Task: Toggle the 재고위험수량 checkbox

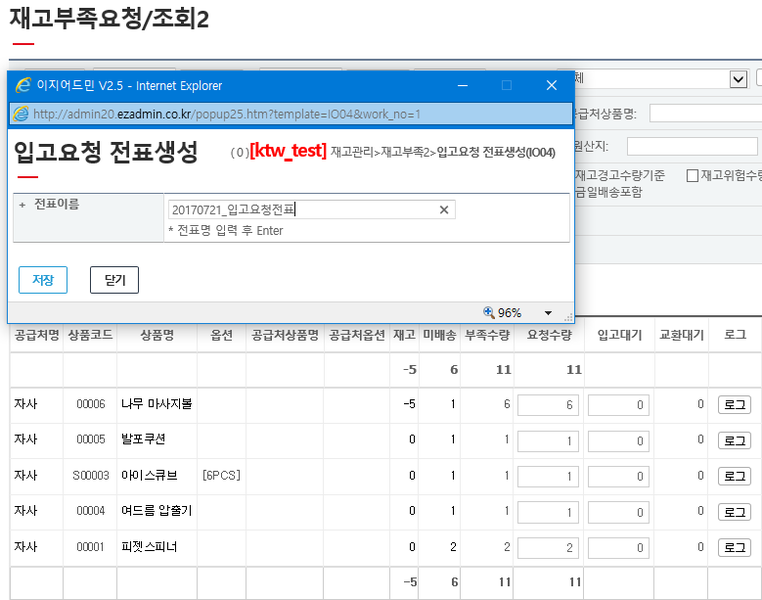Action: [x=692, y=176]
